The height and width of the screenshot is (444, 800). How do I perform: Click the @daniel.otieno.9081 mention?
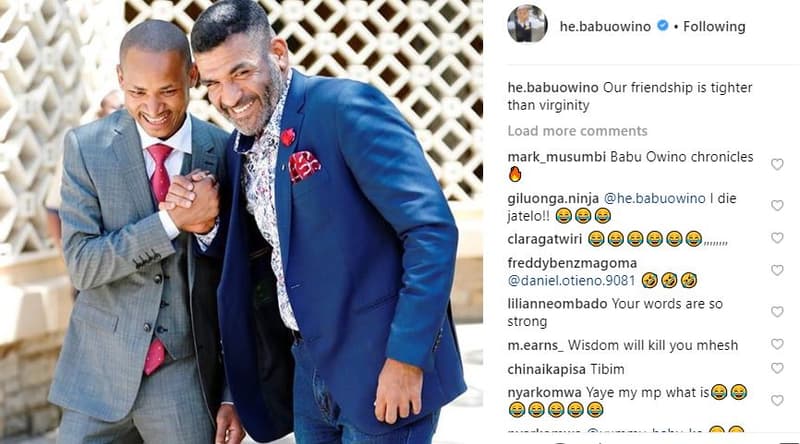[571, 280]
